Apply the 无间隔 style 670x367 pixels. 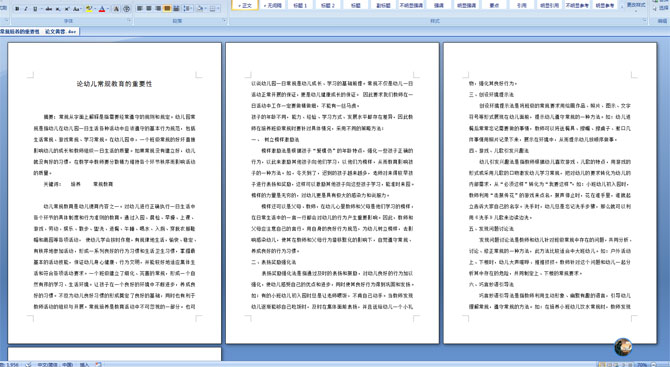coord(273,6)
